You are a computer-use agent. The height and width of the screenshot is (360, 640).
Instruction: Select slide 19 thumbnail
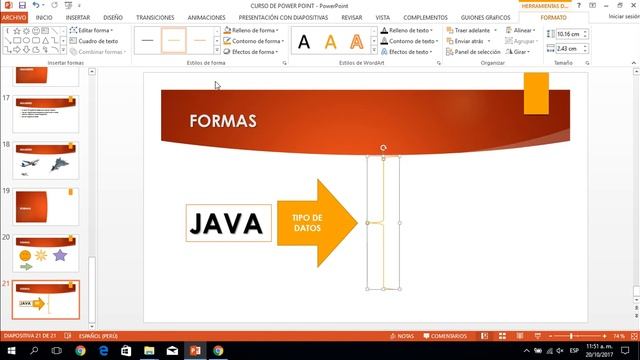point(46,207)
